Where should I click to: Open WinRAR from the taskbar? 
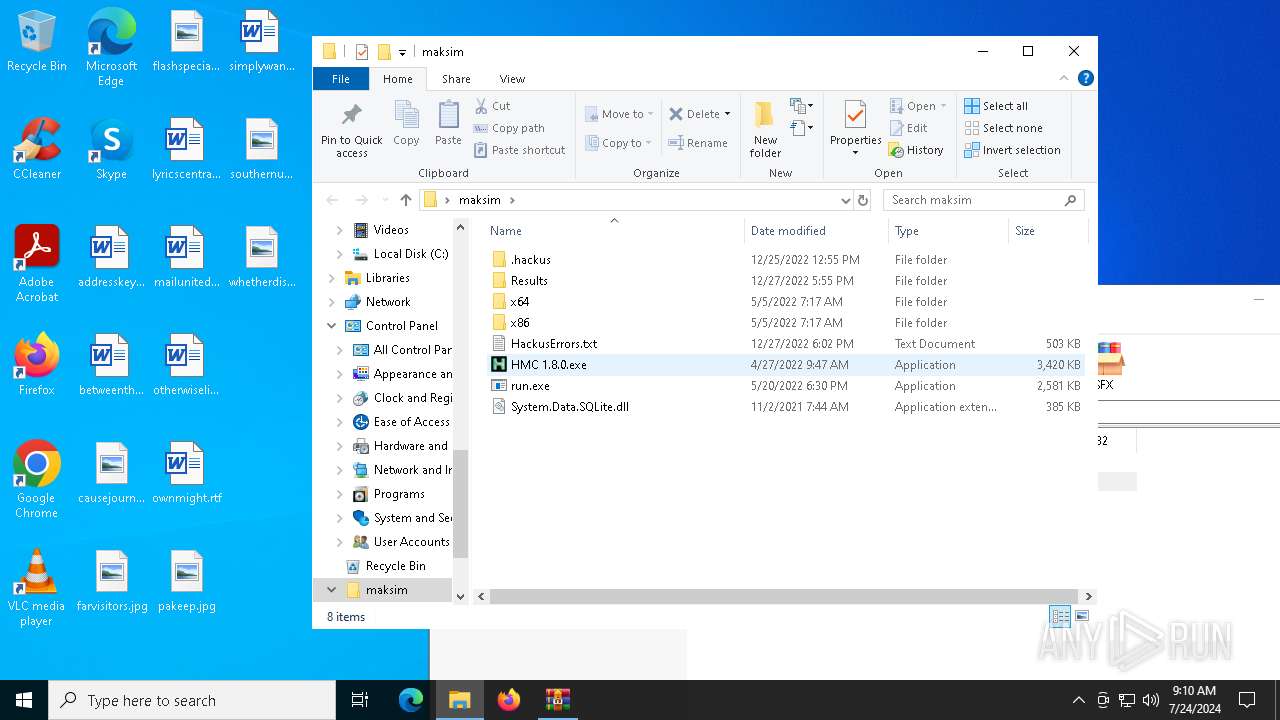(557, 700)
